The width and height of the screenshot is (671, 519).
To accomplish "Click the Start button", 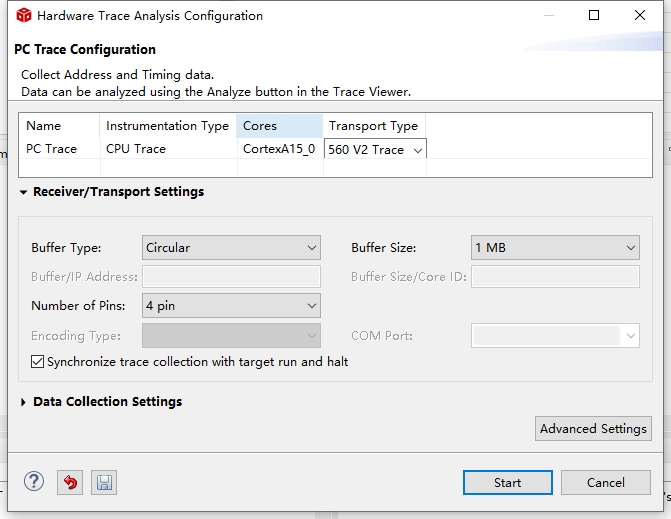I will point(507,483).
